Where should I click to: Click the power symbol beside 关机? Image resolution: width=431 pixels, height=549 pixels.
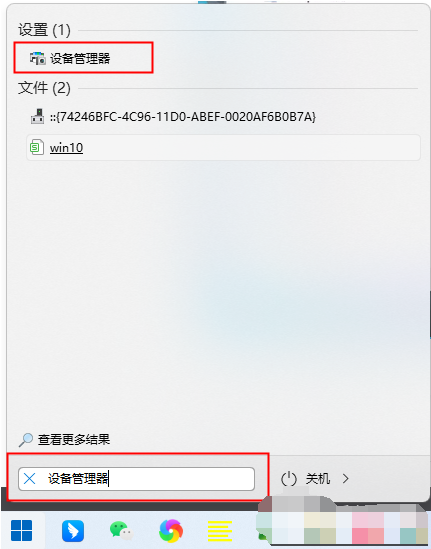tap(289, 479)
